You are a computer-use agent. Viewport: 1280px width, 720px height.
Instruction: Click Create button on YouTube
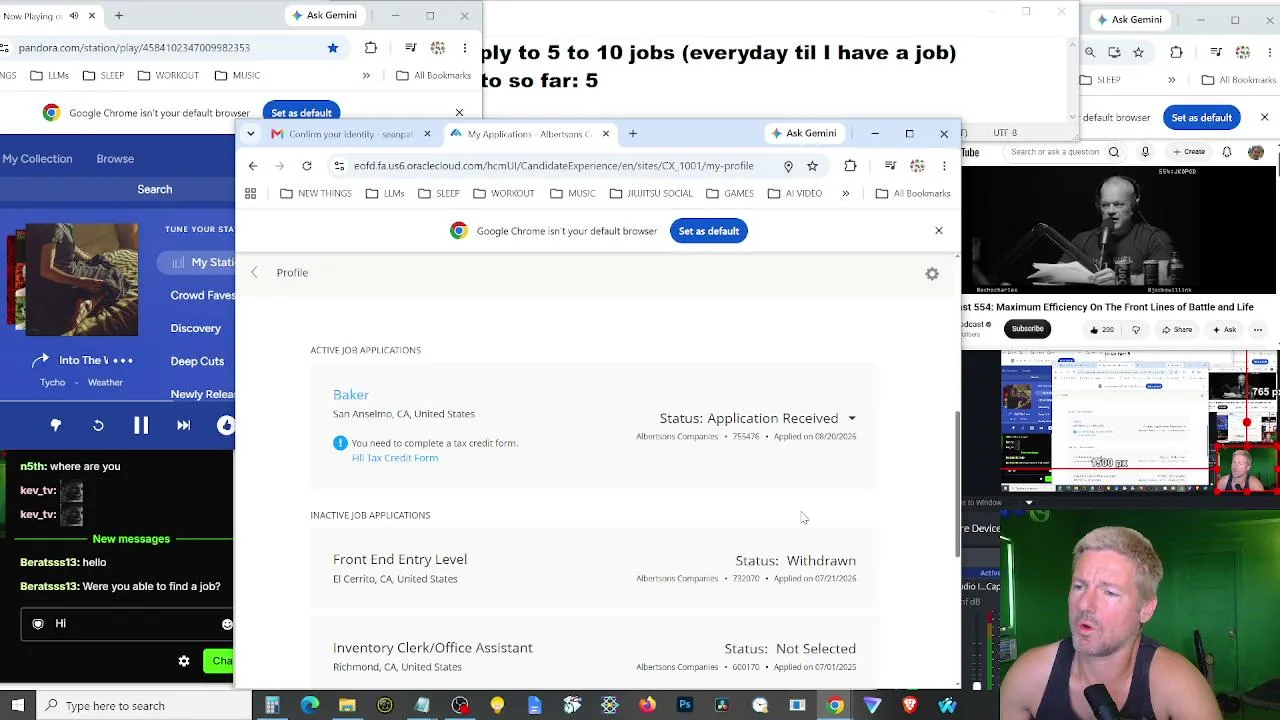pos(1188,152)
